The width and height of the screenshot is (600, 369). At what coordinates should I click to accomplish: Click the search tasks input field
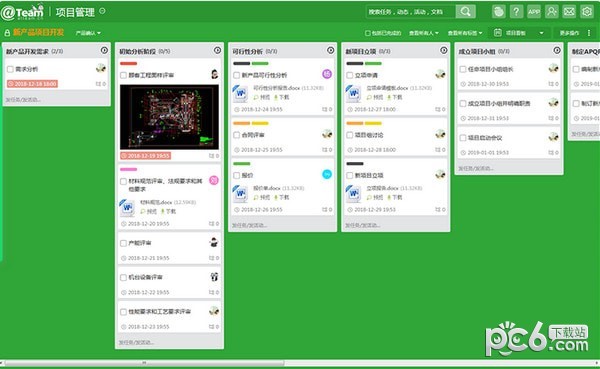coord(411,11)
